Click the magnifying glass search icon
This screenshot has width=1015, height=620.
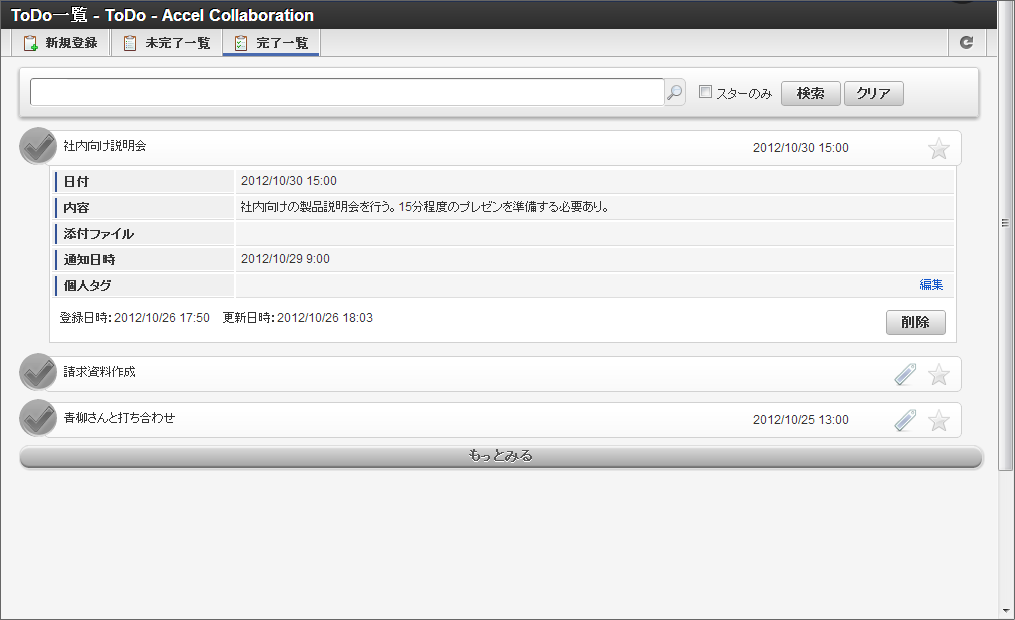(675, 93)
